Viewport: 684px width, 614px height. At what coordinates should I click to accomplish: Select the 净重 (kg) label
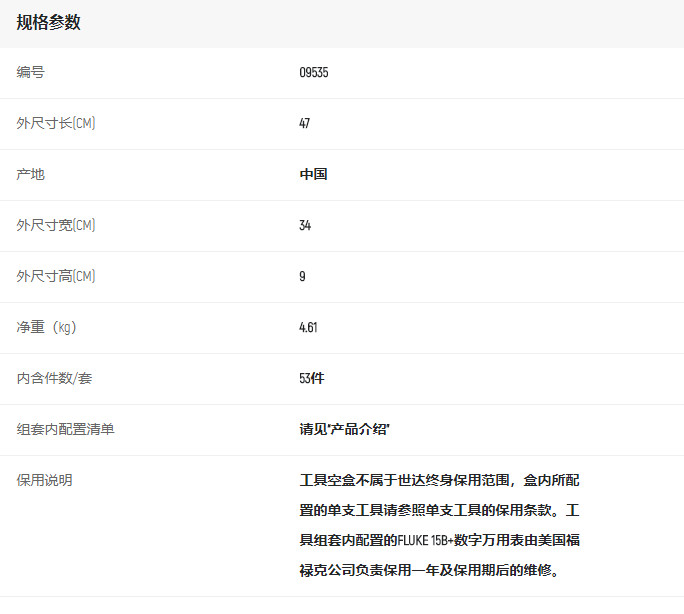[x=47, y=327]
